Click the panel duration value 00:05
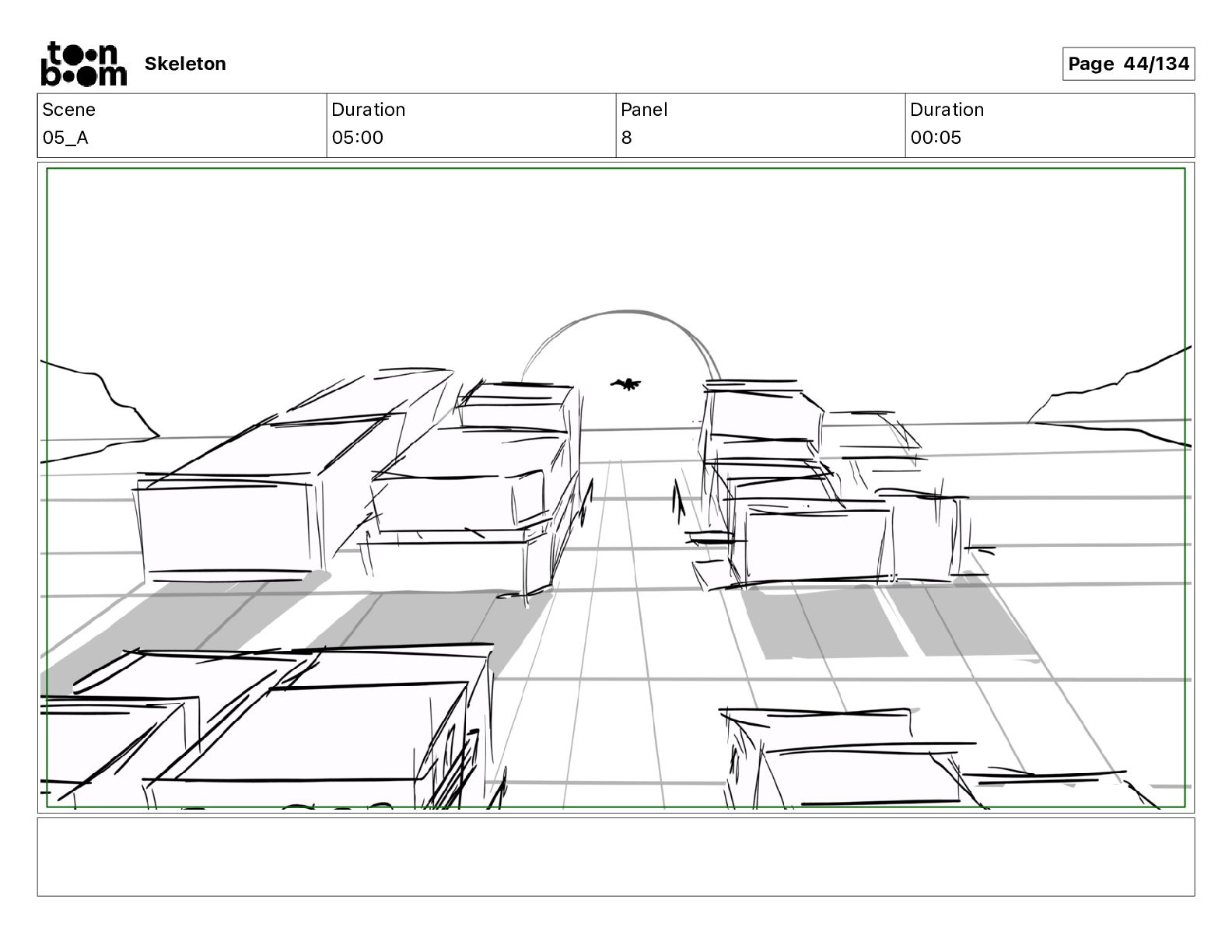 pos(936,138)
